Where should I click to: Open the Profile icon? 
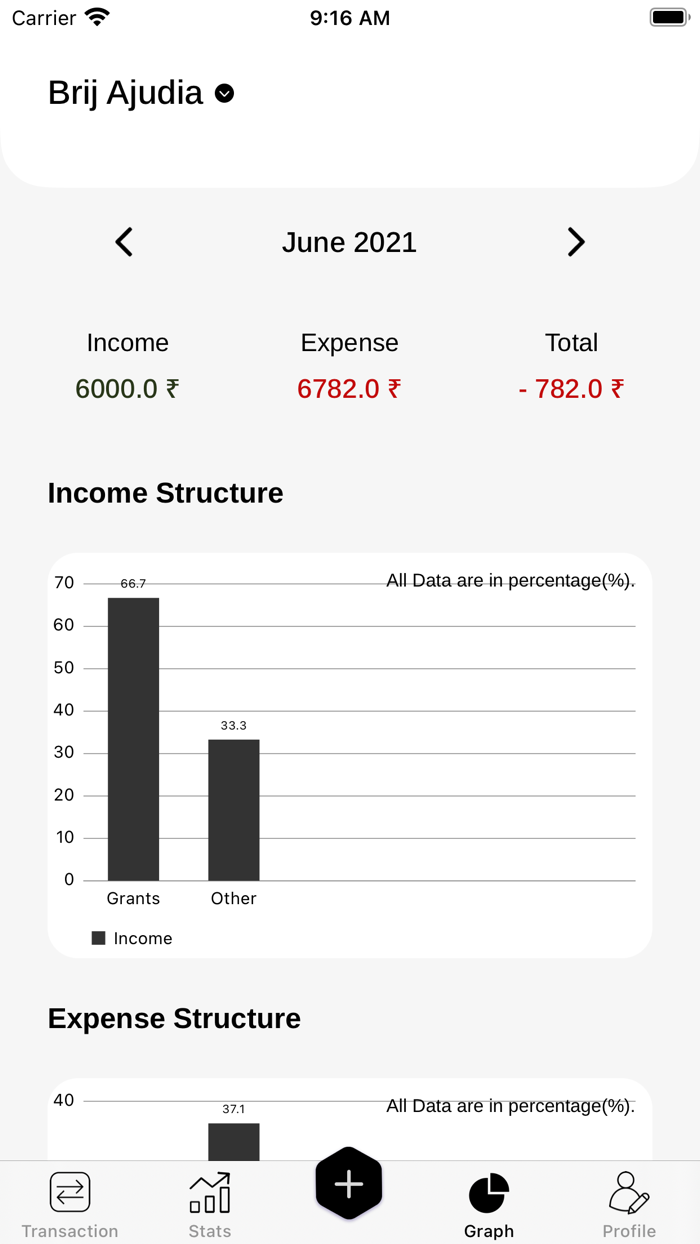[629, 1190]
